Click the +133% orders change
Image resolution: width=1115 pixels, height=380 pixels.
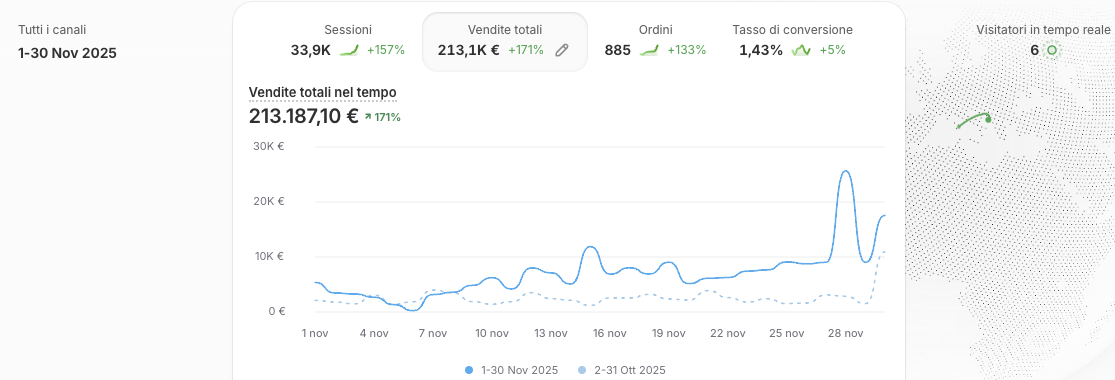[x=686, y=50]
